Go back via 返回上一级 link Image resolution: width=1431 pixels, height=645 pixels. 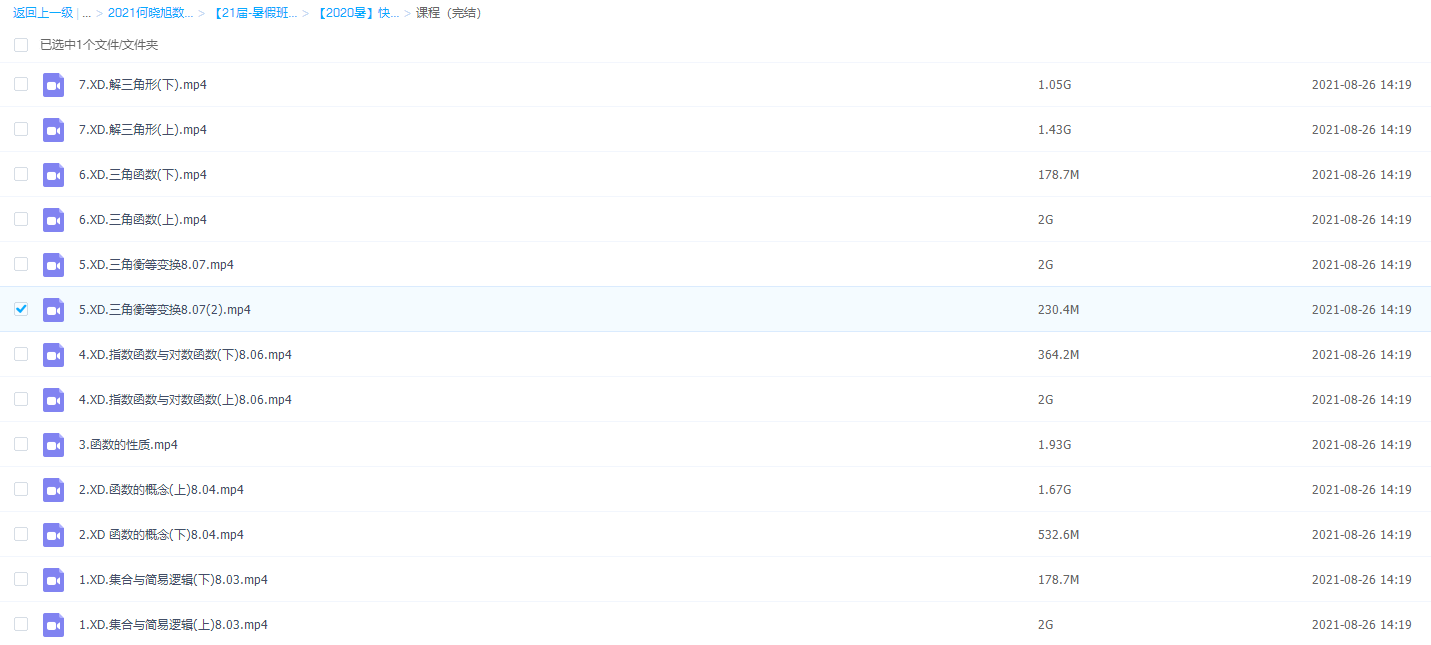(x=42, y=13)
